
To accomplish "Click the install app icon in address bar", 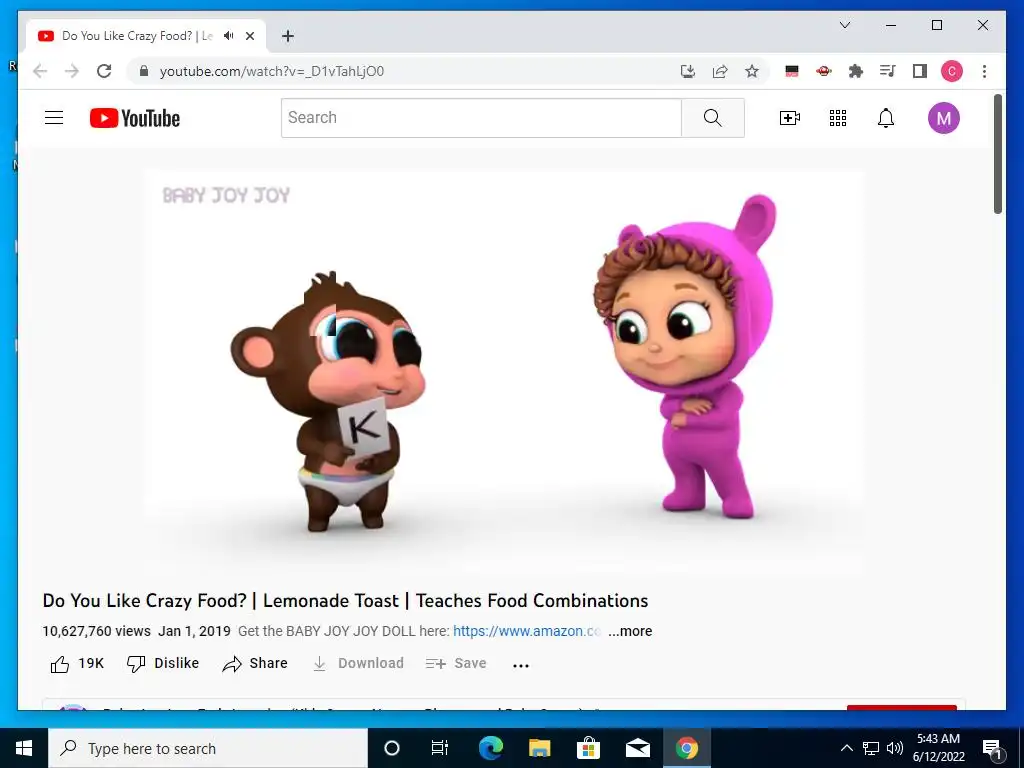I will coord(688,71).
